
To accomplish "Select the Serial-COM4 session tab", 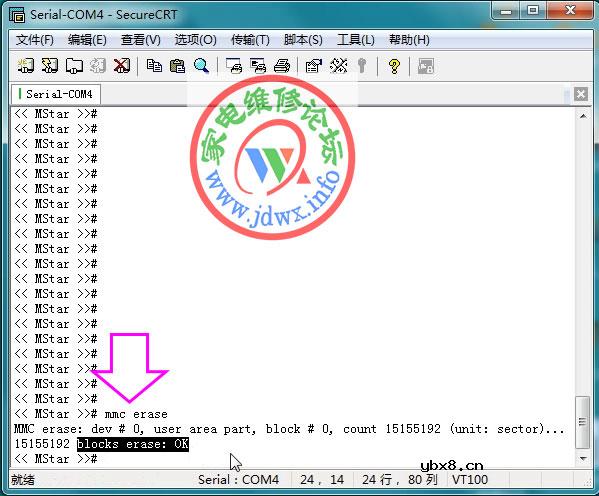I will [56, 94].
